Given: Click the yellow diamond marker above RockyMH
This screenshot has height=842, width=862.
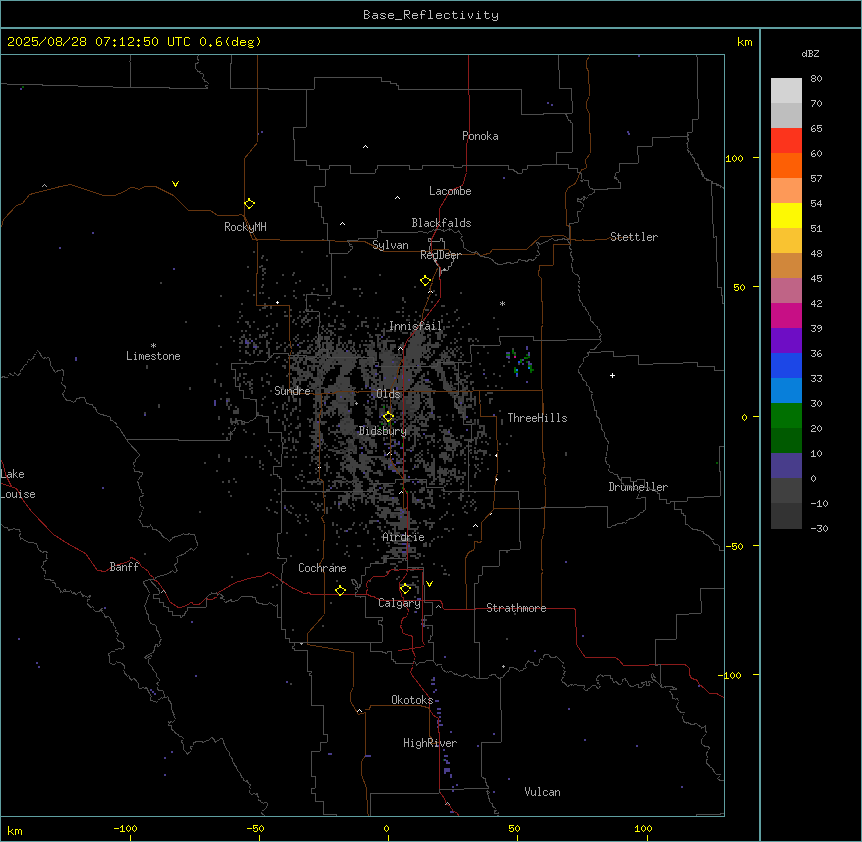Looking at the screenshot, I should point(250,204).
